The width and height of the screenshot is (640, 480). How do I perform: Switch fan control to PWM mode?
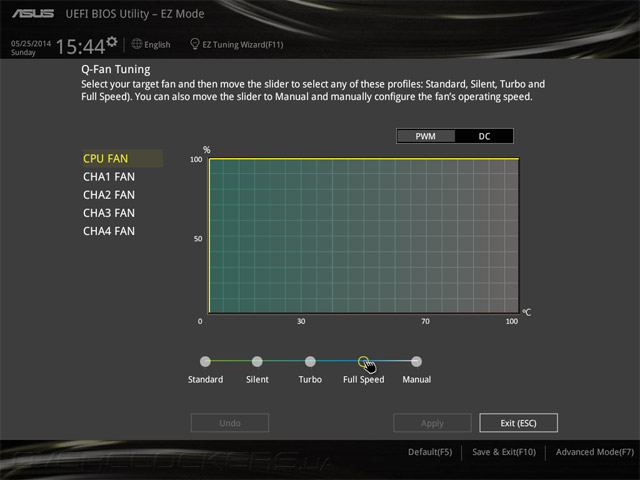point(425,136)
